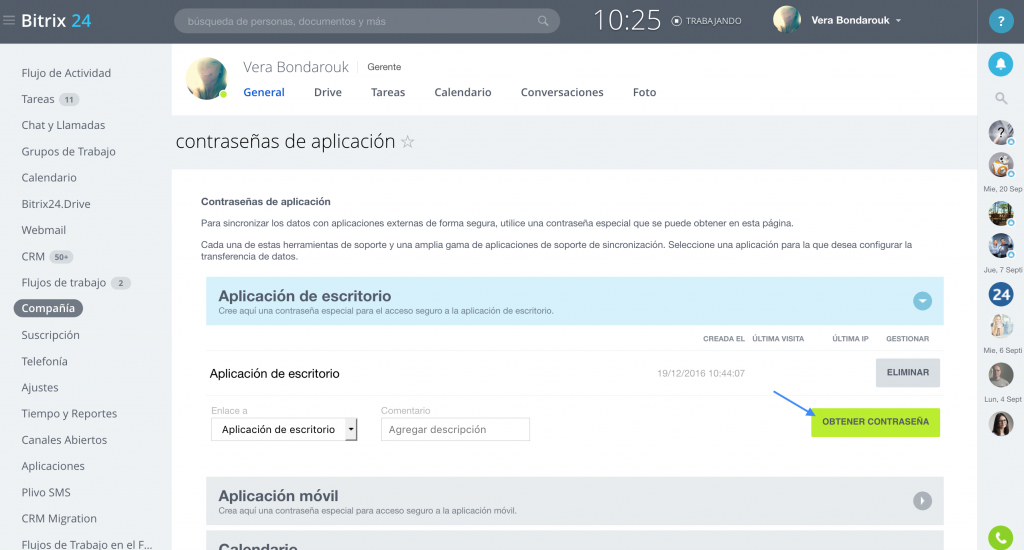The height and width of the screenshot is (550, 1024).
Task: Switch to the Calendario profile tab
Action: (463, 92)
